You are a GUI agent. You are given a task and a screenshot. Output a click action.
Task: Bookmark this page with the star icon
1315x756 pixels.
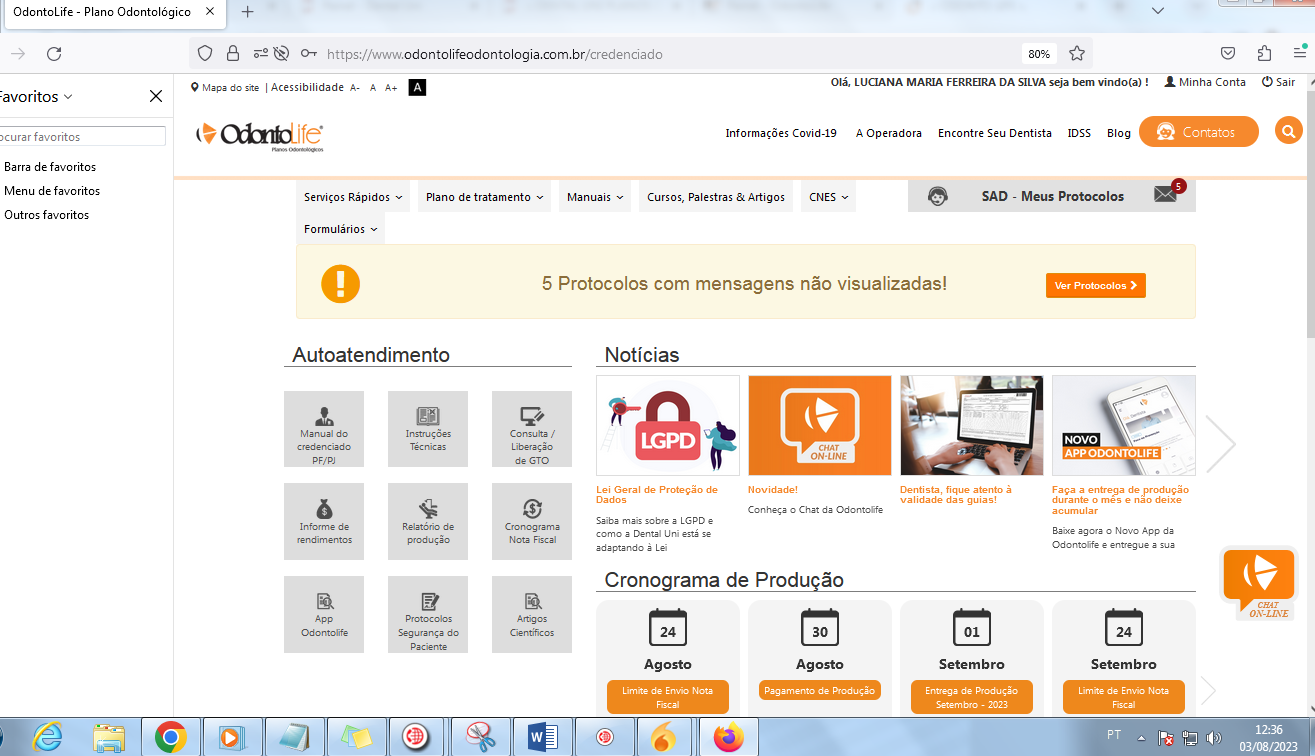(1077, 54)
